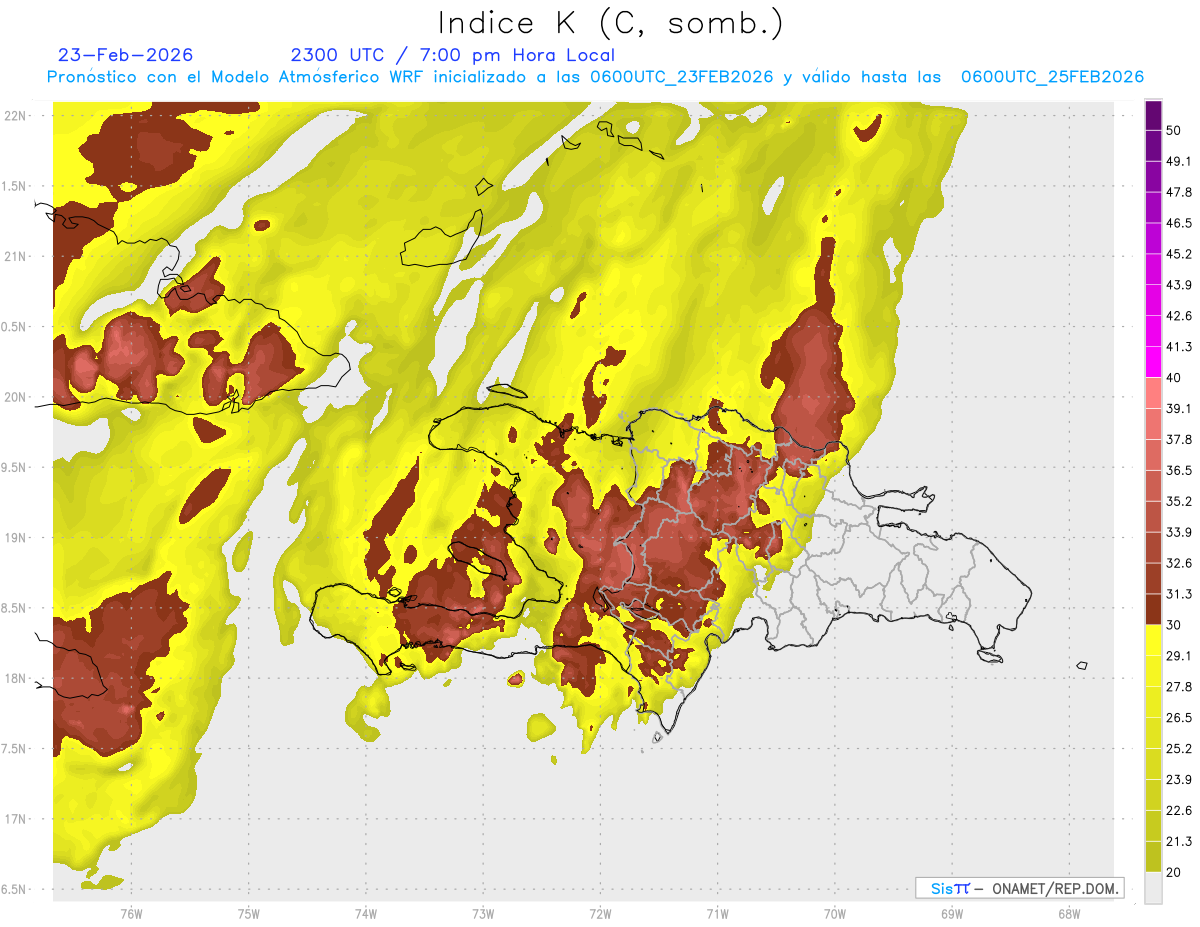The image size is (1200, 927).
Task: Click the '74W' longitude label
Action: coord(366,914)
